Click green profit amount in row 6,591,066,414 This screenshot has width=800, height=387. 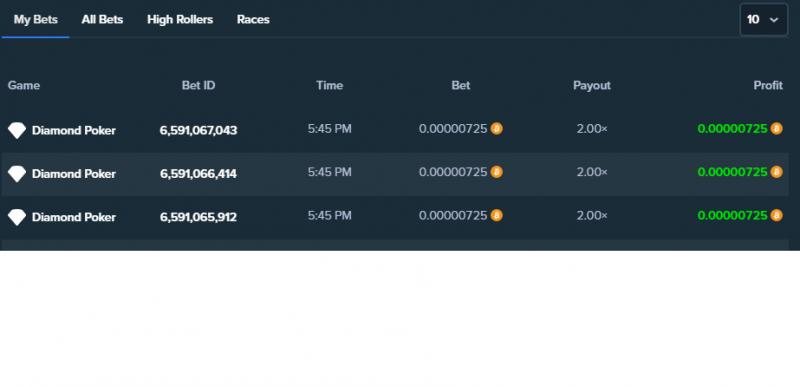pyautogui.click(x=733, y=172)
